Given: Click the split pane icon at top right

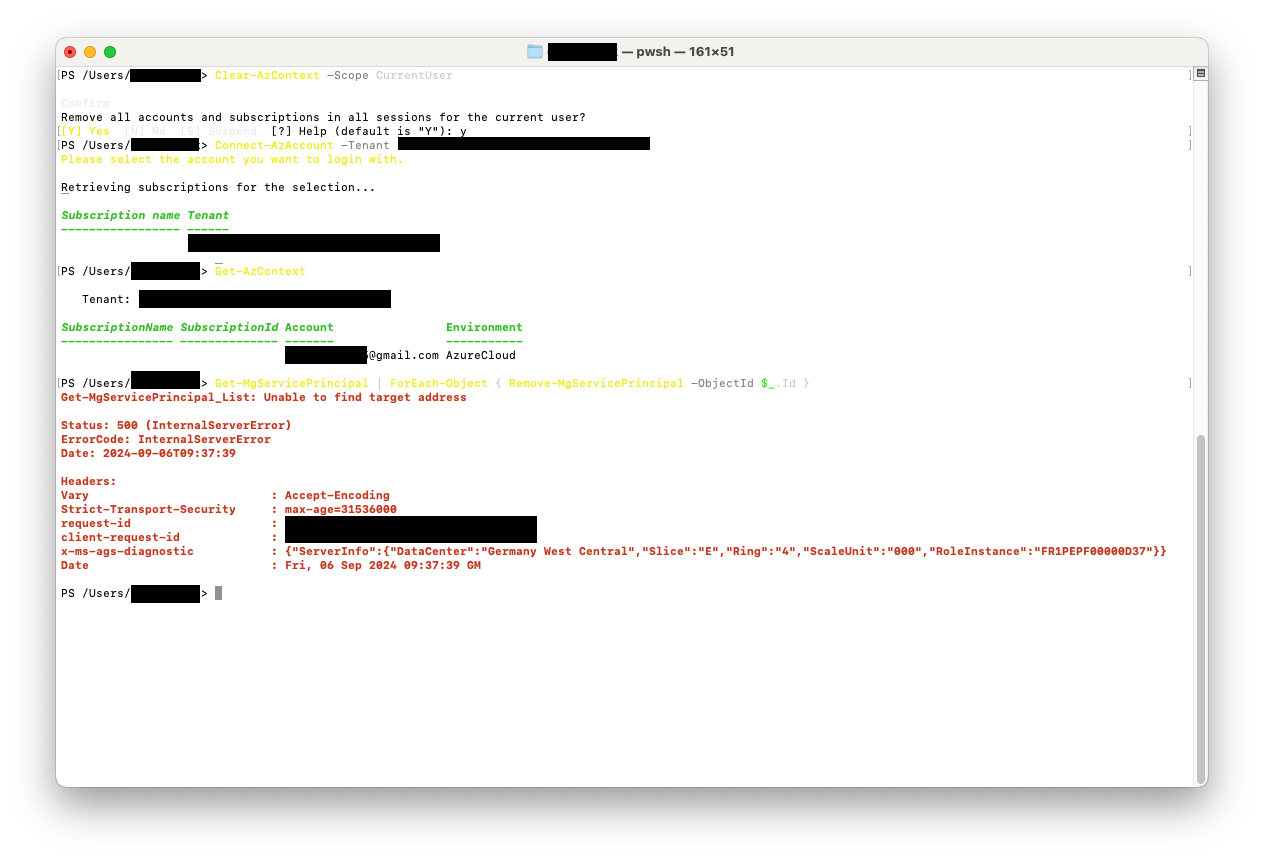Looking at the screenshot, I should coord(1201,74).
